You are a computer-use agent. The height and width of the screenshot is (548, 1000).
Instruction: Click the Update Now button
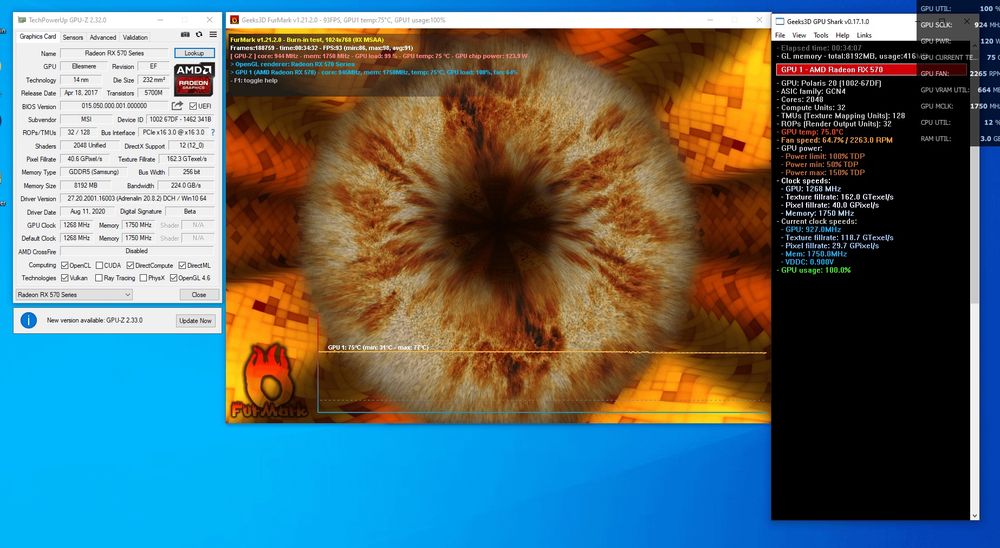195,320
